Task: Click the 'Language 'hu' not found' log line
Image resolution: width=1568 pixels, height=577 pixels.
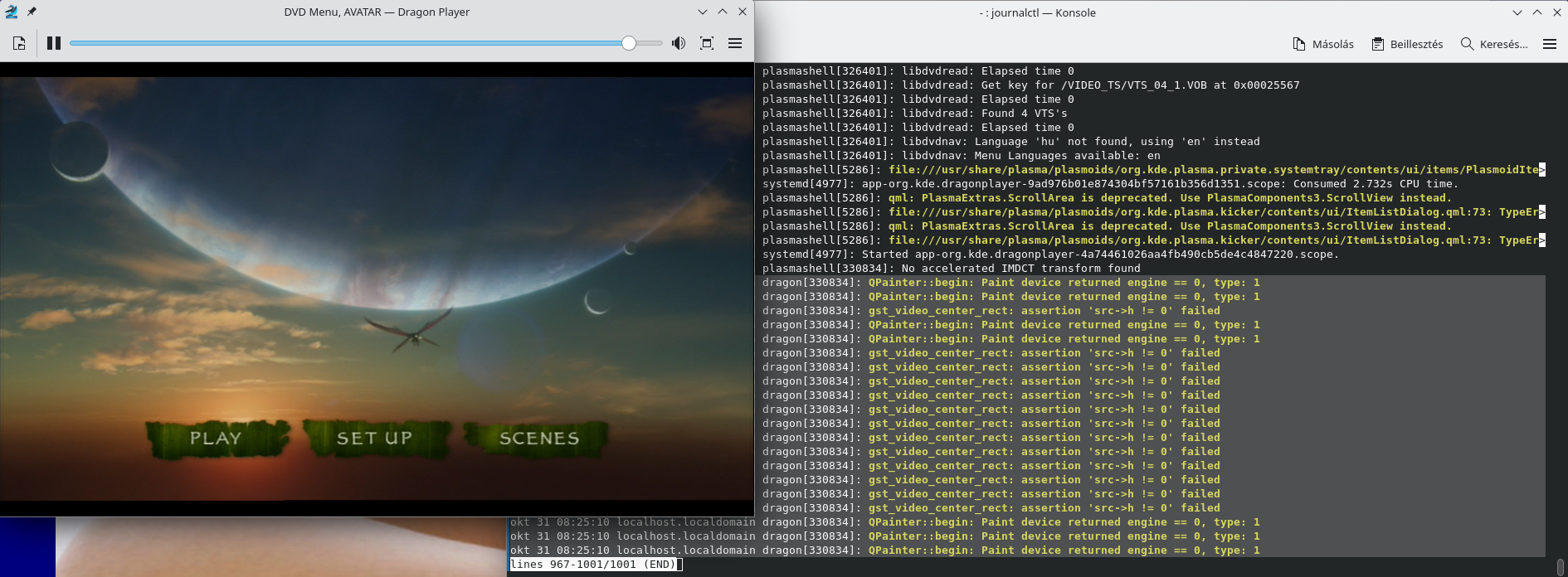Action: [1011, 142]
